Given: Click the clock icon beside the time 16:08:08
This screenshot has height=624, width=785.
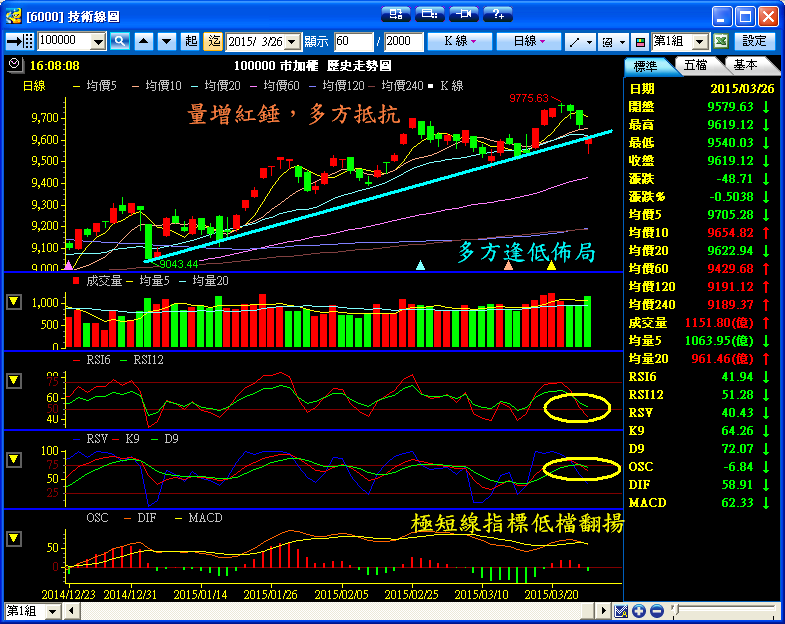Looking at the screenshot, I should pyautogui.click(x=13, y=64).
